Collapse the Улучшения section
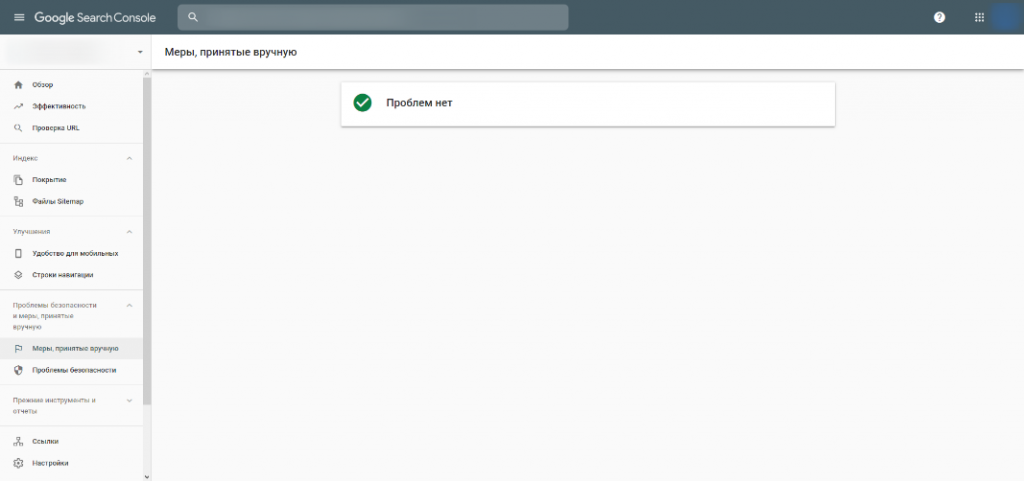 click(x=129, y=232)
